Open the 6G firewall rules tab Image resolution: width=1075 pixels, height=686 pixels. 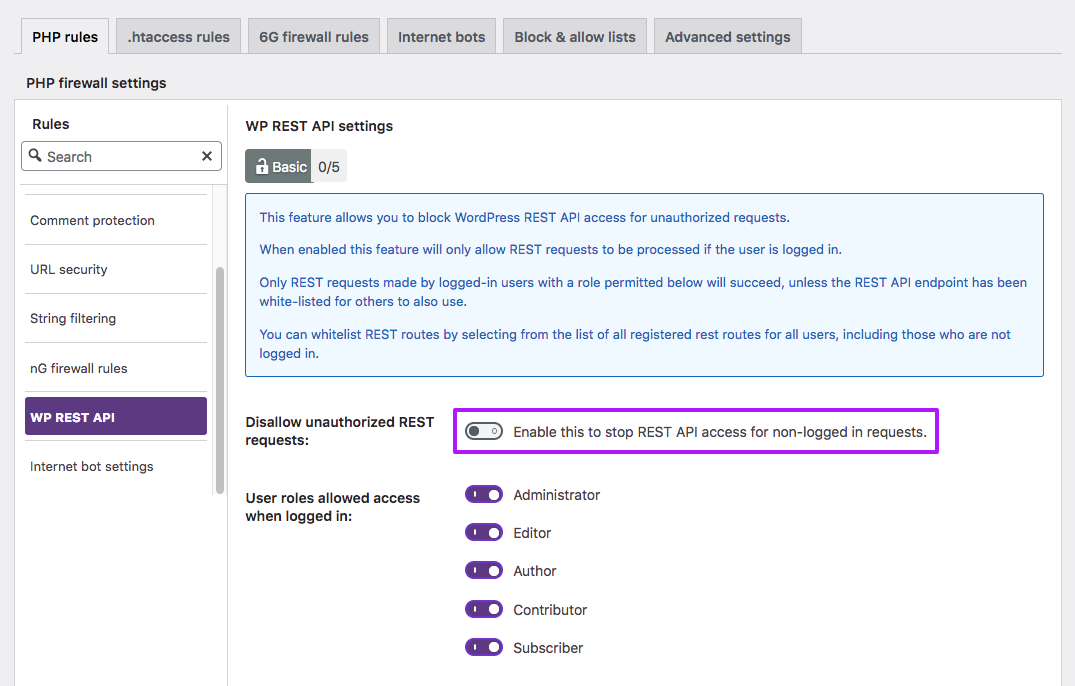[313, 37]
